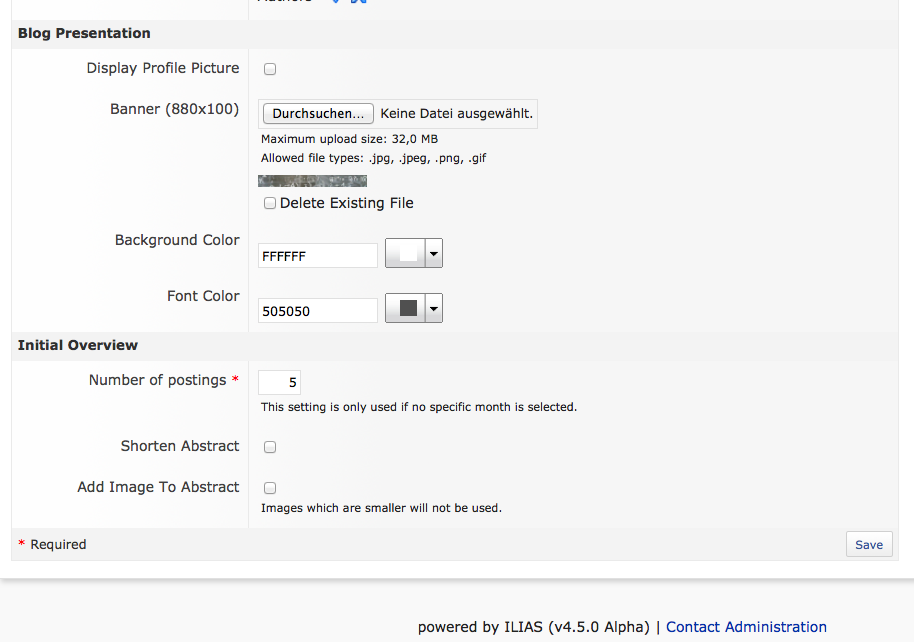Click the dark gray Font Color swatch
Screen dimensions: 914x642
coord(406,309)
